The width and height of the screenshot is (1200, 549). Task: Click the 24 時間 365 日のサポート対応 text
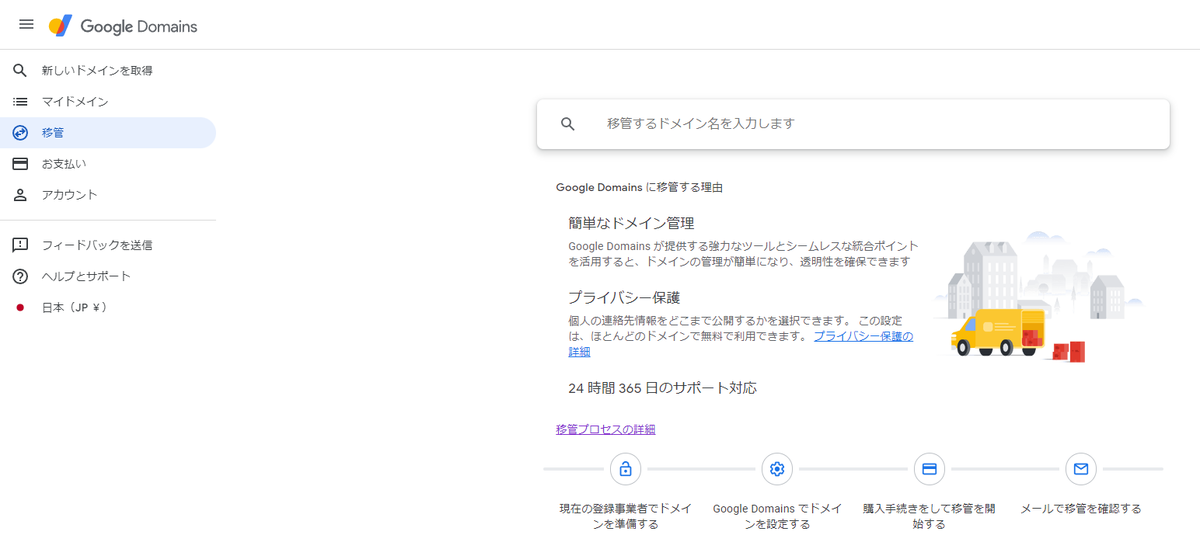(x=662, y=387)
